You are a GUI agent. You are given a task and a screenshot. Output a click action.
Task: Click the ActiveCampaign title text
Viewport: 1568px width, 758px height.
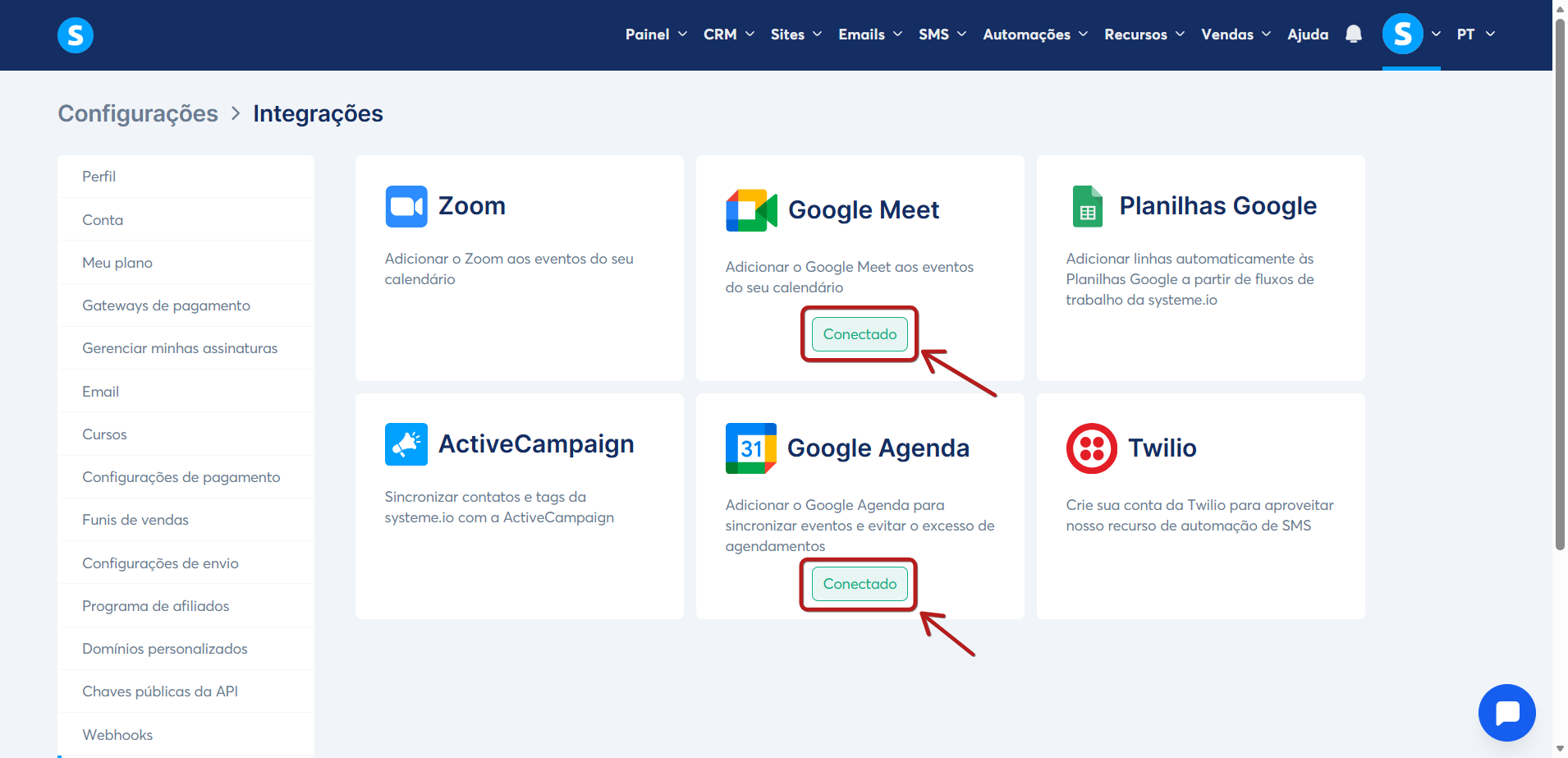(536, 444)
